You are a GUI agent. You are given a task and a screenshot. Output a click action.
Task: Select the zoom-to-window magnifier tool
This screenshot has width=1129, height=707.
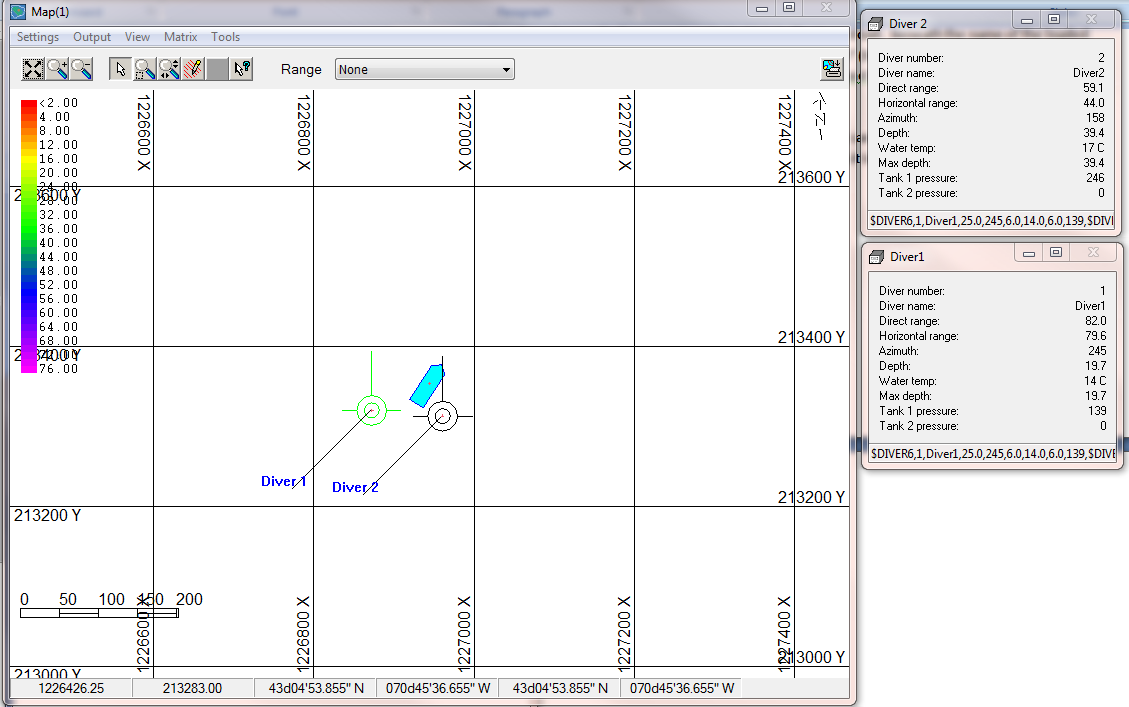[x=145, y=69]
